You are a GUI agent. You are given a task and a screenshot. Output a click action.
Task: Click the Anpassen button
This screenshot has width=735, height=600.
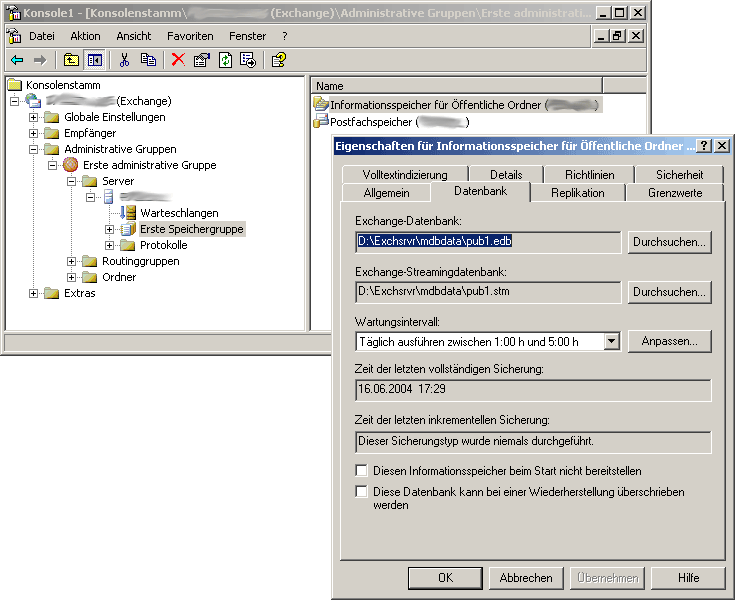point(669,342)
